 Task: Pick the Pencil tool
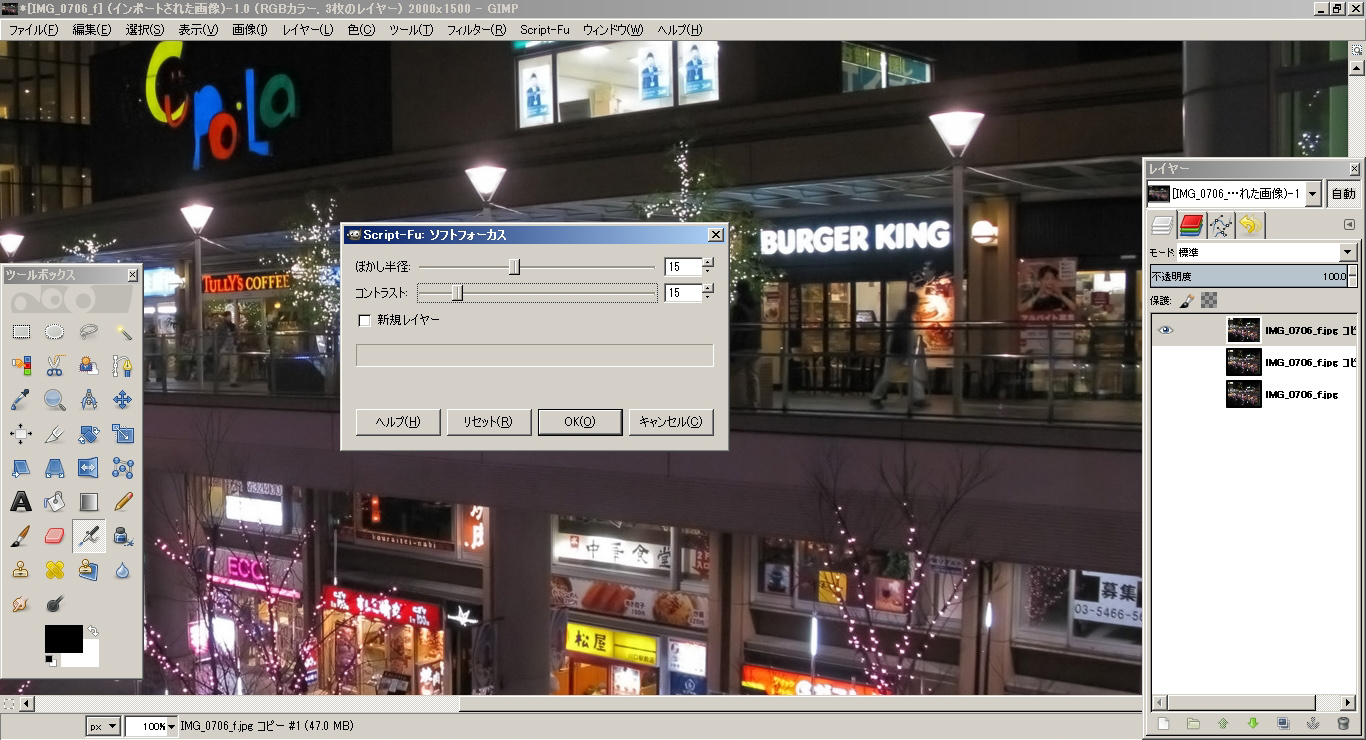[123, 502]
